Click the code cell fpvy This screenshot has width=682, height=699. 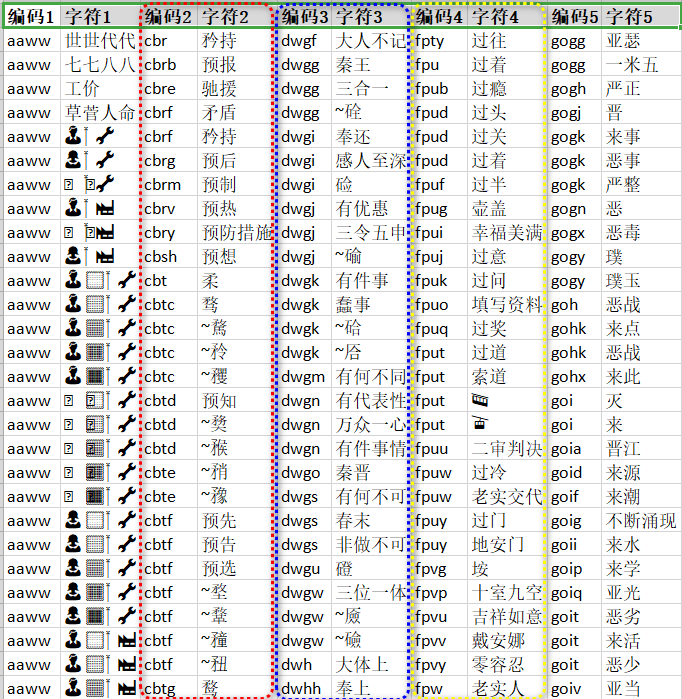click(x=440, y=665)
